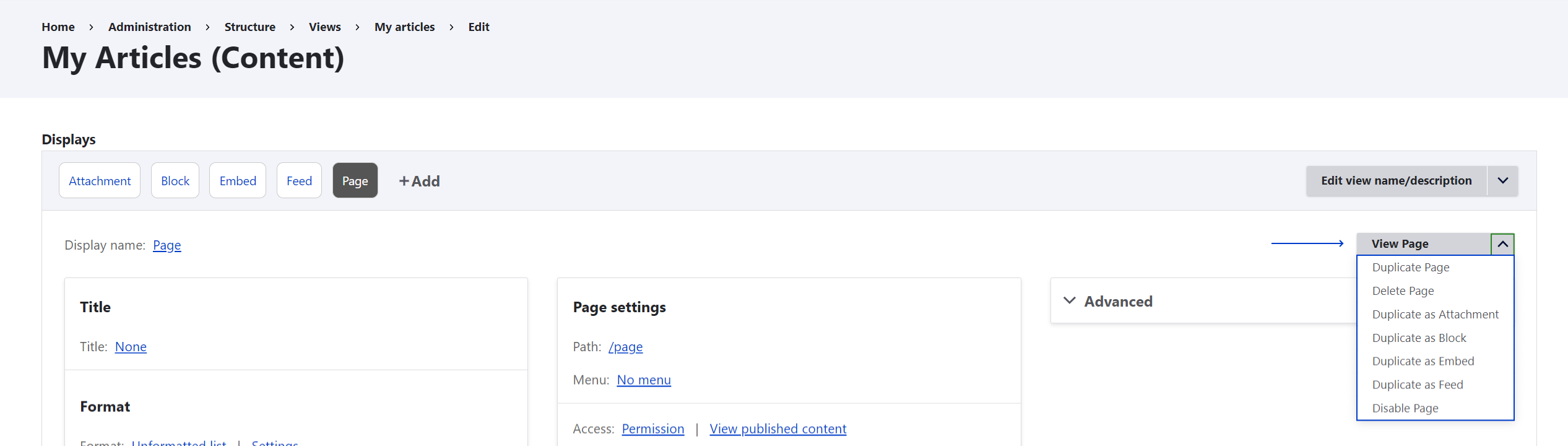Open the /page path link

click(x=625, y=347)
